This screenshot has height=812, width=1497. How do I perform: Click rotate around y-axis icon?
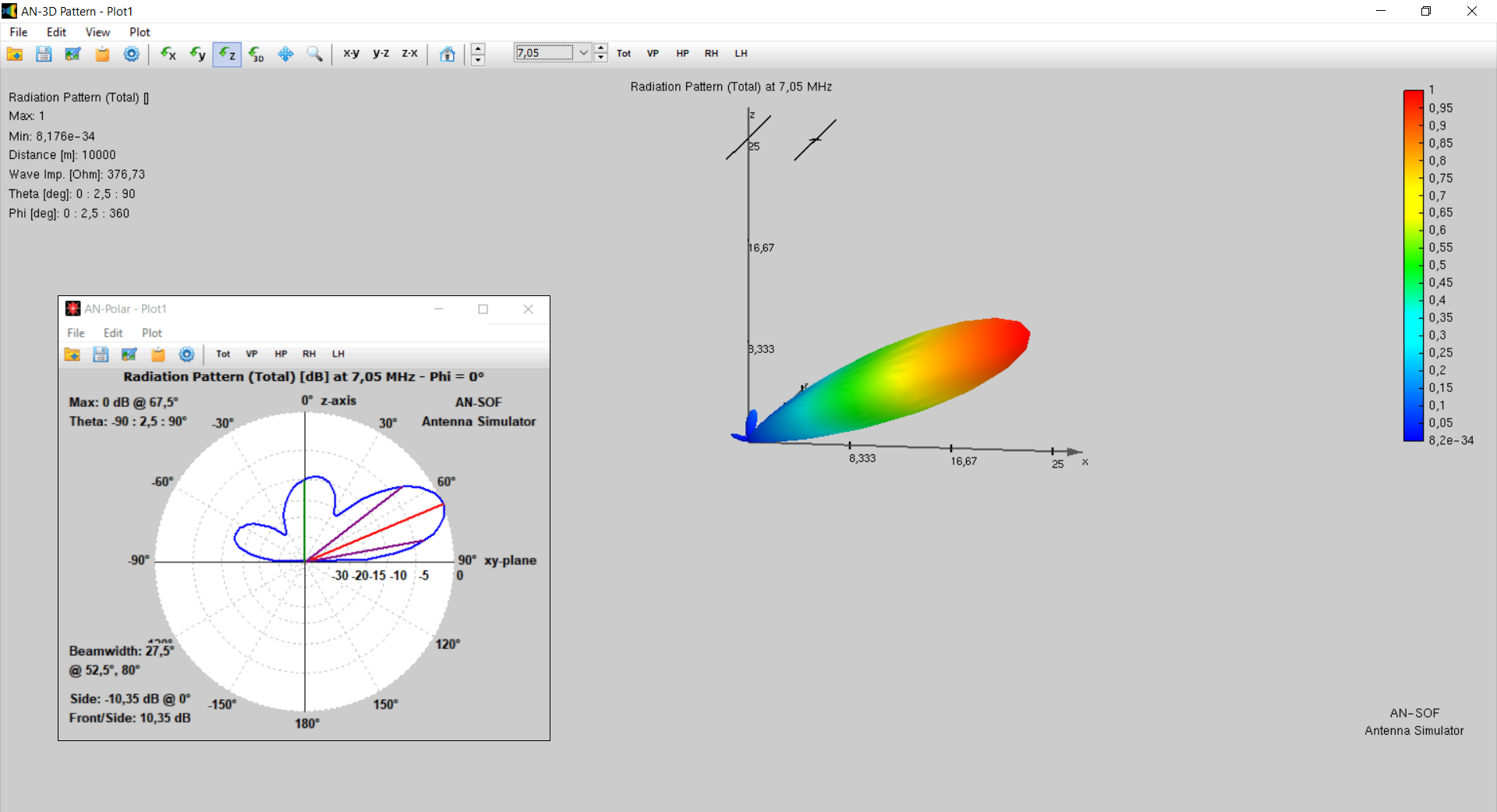point(197,54)
